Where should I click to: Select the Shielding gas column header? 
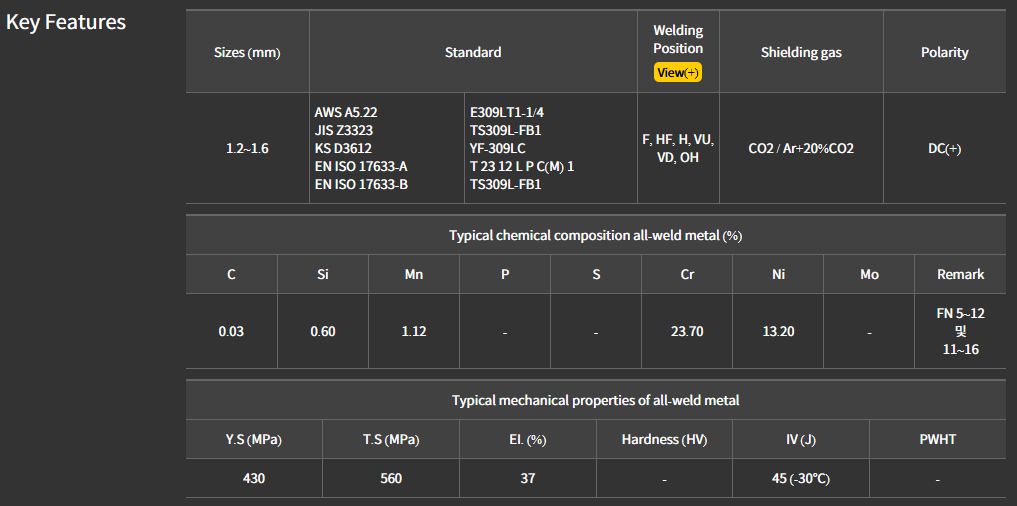[x=801, y=52]
